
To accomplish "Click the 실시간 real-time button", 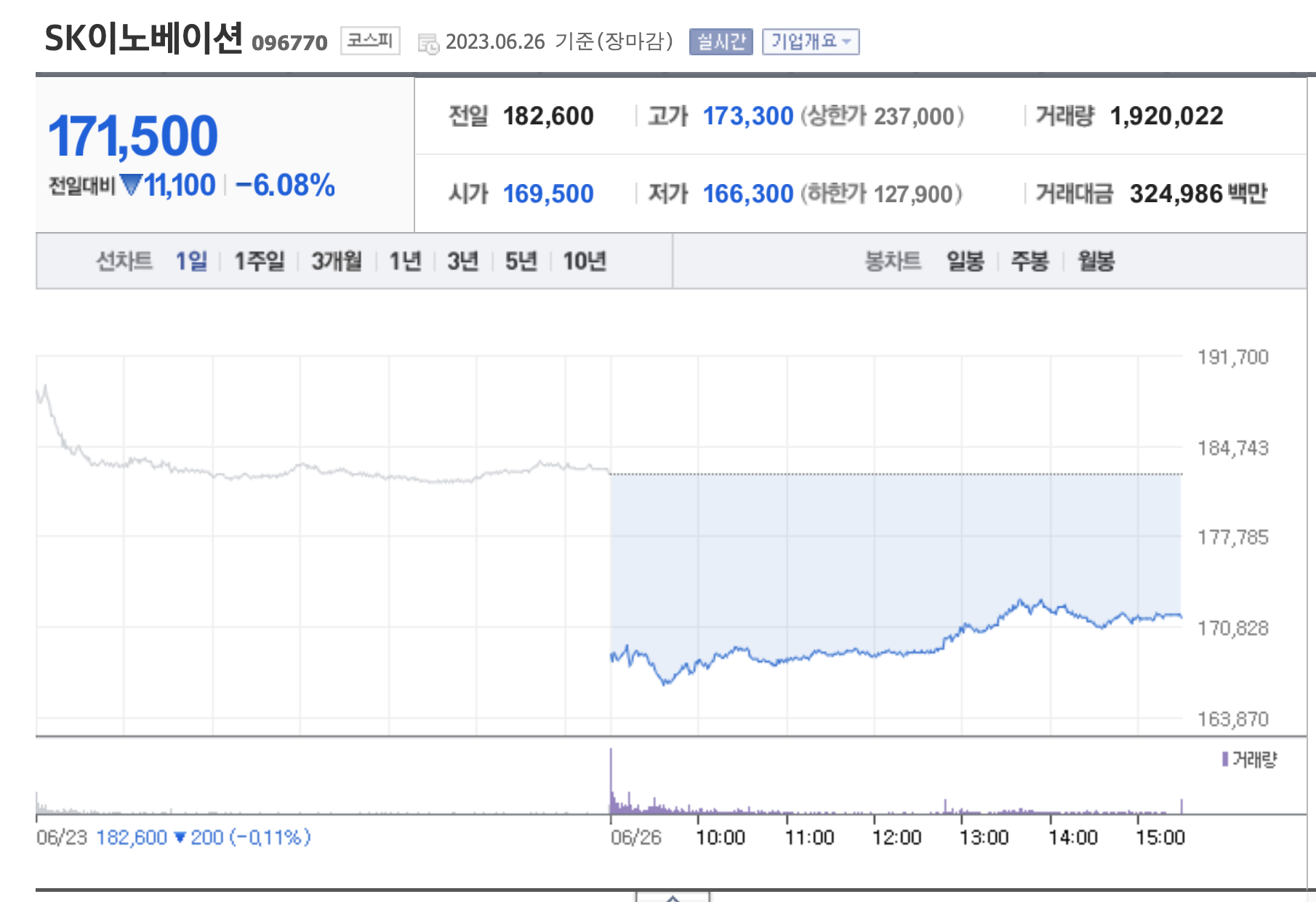I will (x=721, y=41).
